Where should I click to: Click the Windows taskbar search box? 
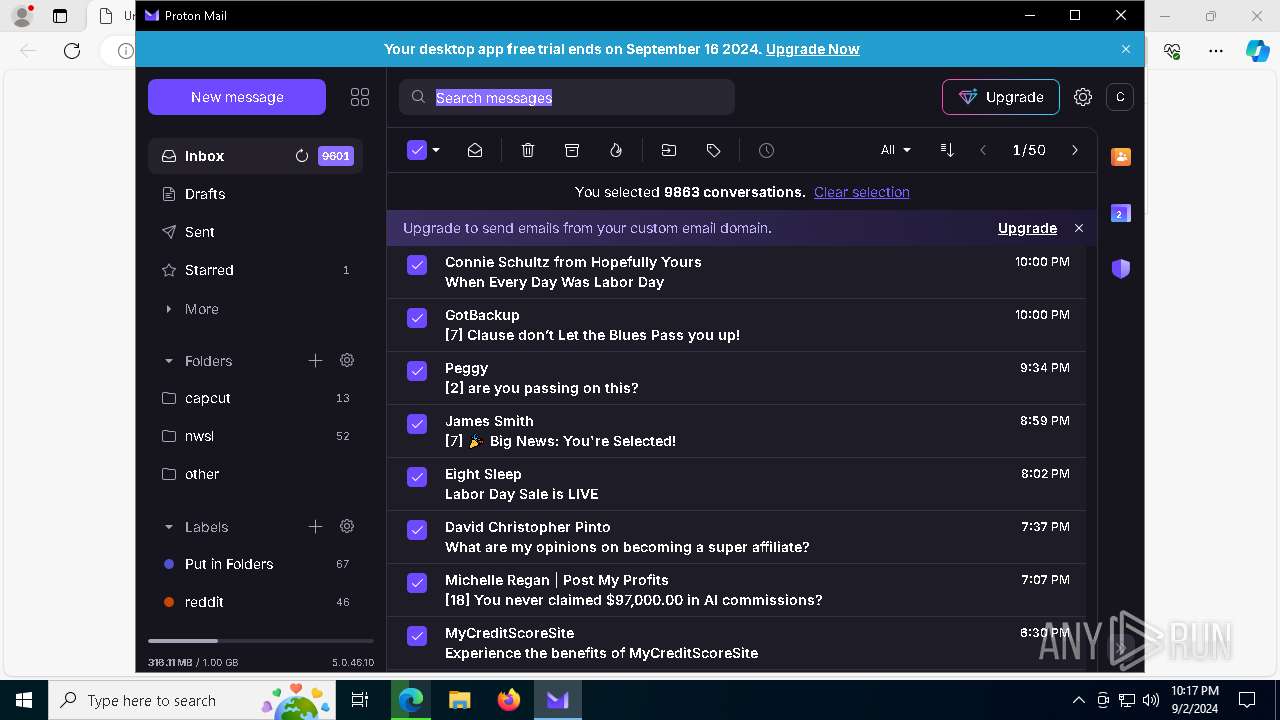192,700
